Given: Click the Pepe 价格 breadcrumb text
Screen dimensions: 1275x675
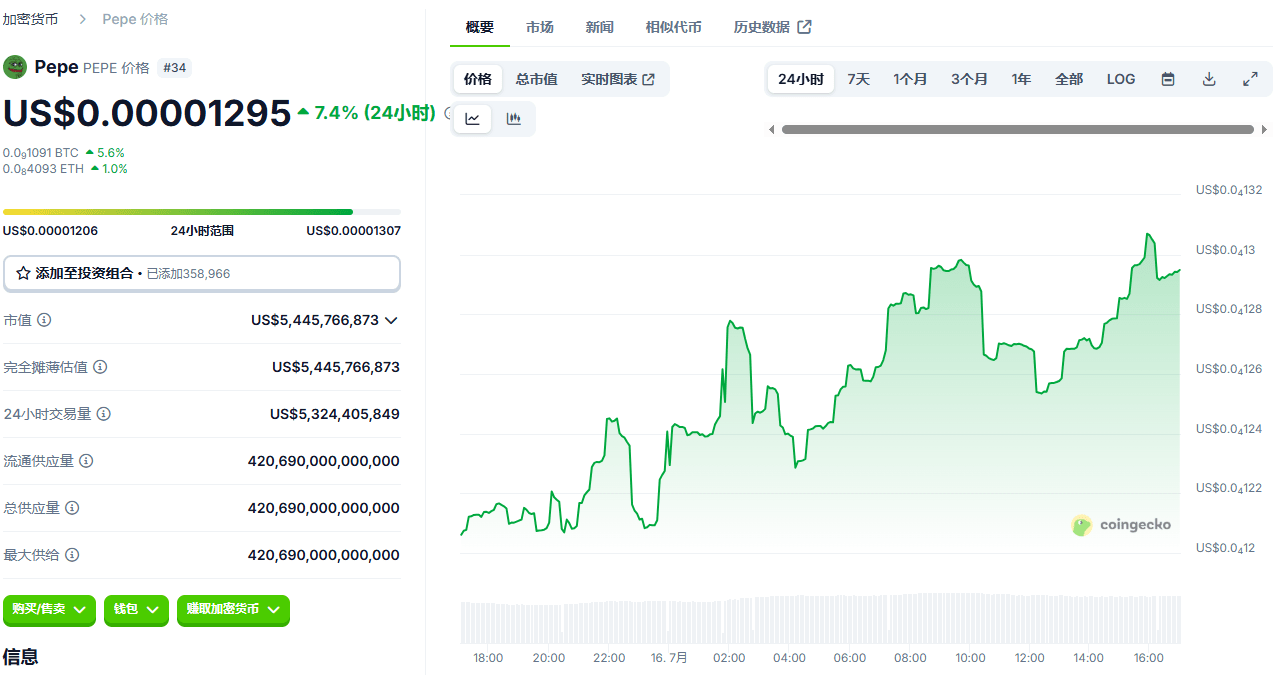Looking at the screenshot, I should (135, 19).
